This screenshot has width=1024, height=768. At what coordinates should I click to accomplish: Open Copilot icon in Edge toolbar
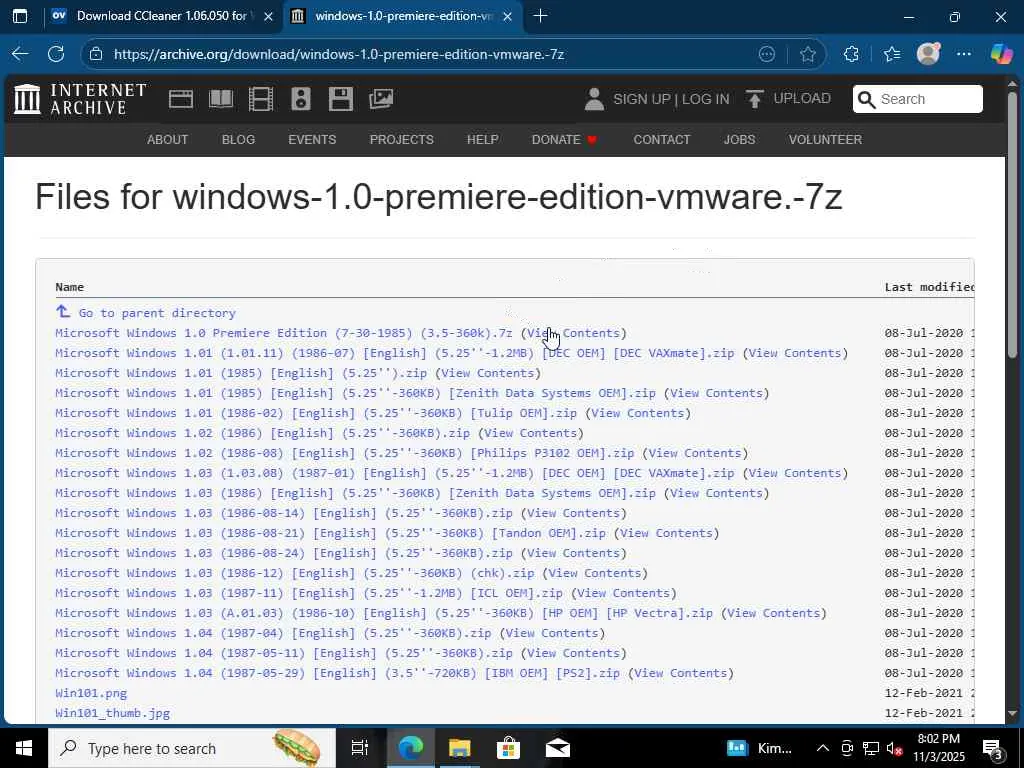pyautogui.click(x=1000, y=54)
